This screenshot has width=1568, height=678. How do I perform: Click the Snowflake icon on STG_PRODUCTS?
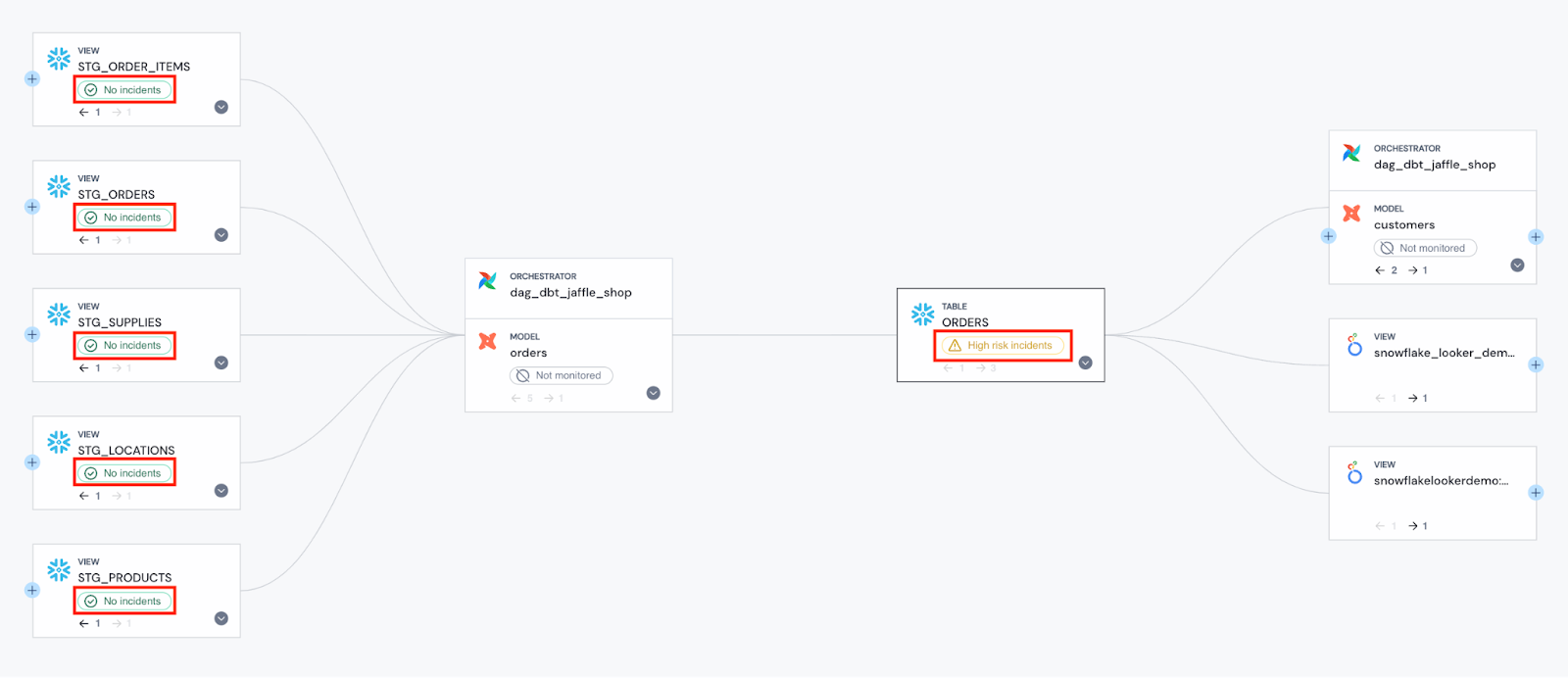(59, 569)
